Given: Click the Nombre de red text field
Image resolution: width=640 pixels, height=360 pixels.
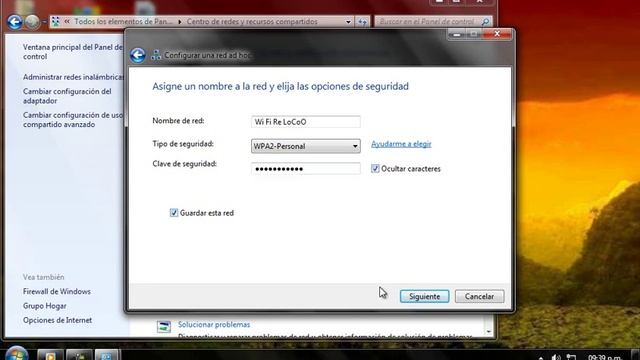Looking at the screenshot, I should click(306, 122).
